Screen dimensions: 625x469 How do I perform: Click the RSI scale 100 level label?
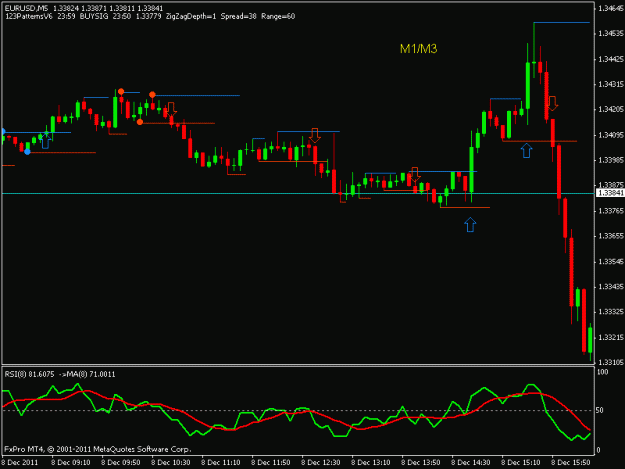click(603, 372)
